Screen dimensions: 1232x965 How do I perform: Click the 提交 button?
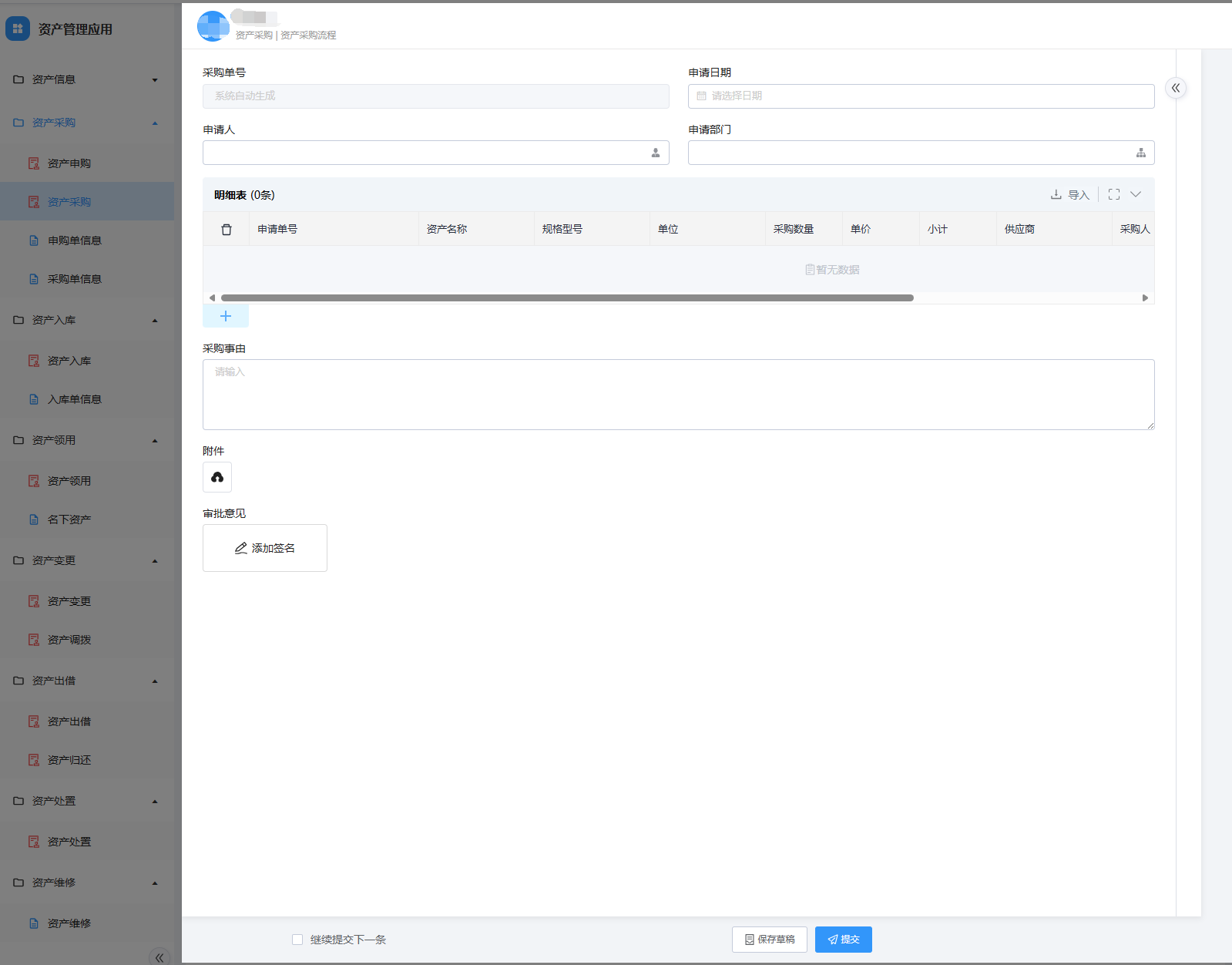pyautogui.click(x=843, y=940)
